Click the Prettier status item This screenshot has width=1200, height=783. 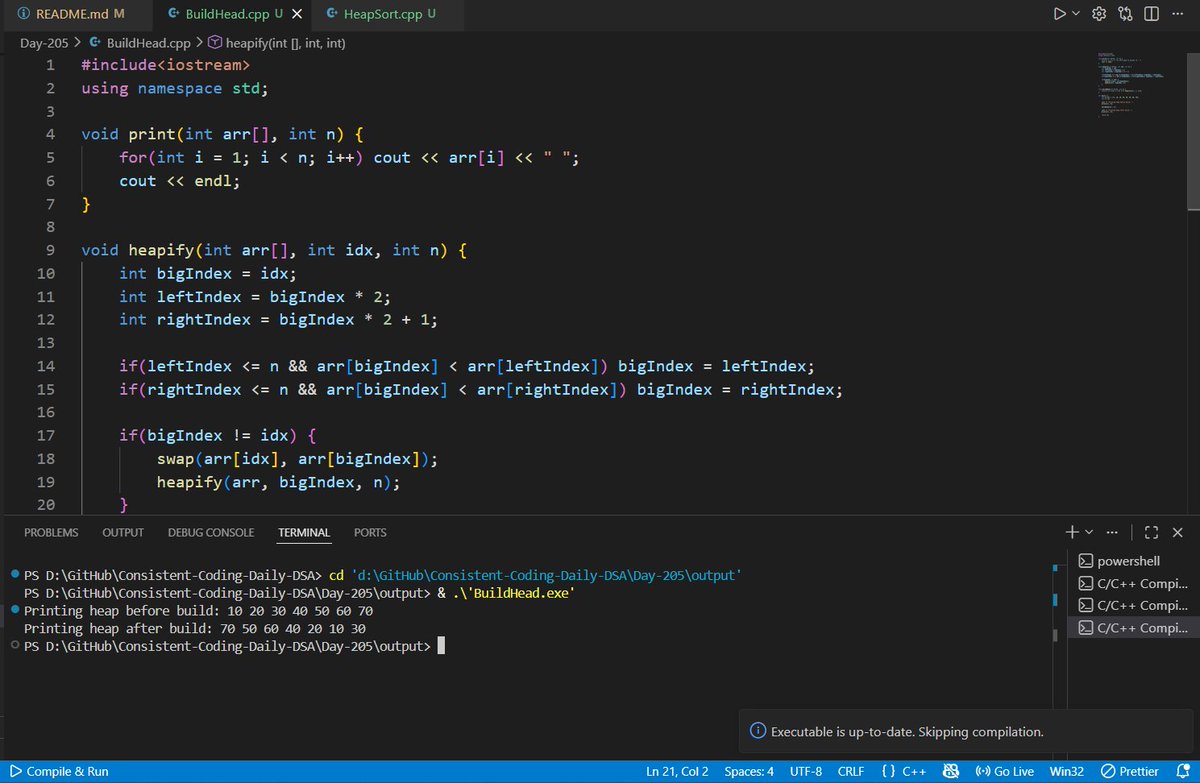1130,772
